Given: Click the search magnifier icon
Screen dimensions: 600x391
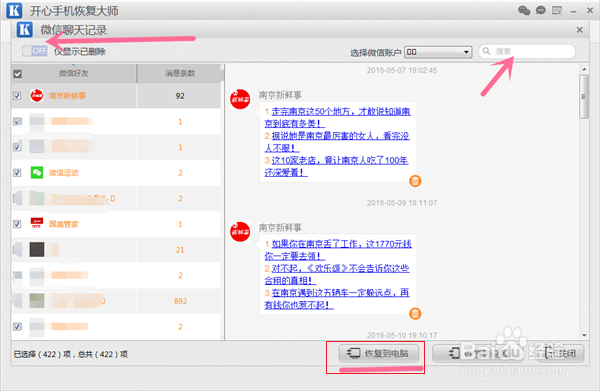Looking at the screenshot, I should tap(486, 51).
